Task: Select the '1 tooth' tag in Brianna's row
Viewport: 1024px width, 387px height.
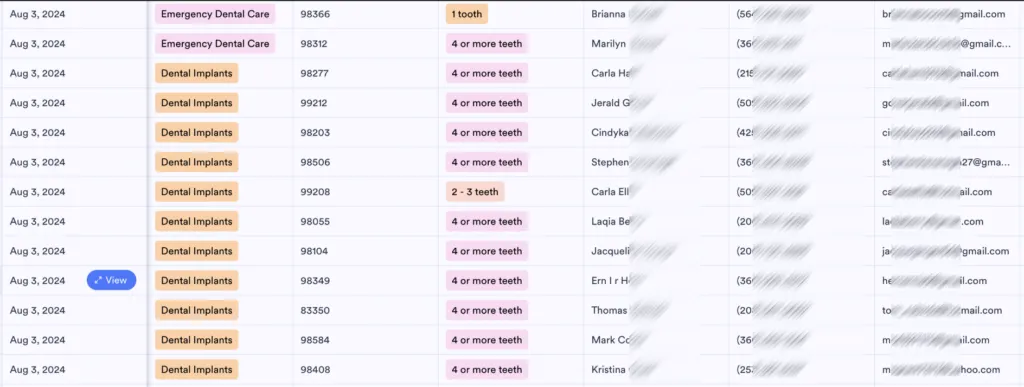Action: tap(467, 14)
